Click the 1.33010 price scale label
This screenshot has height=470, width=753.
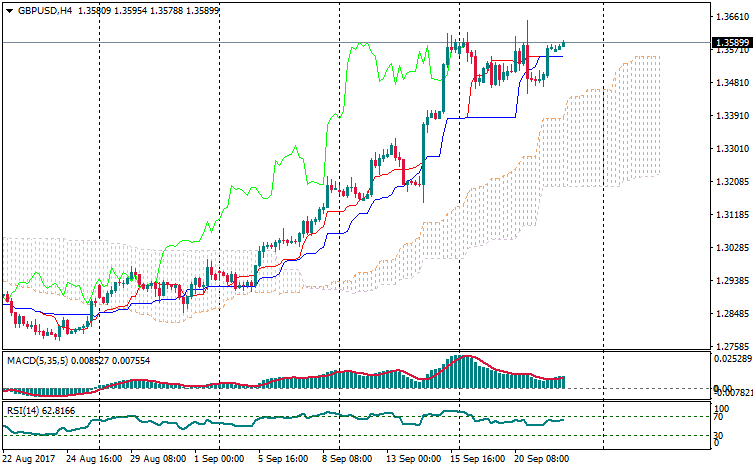click(729, 149)
